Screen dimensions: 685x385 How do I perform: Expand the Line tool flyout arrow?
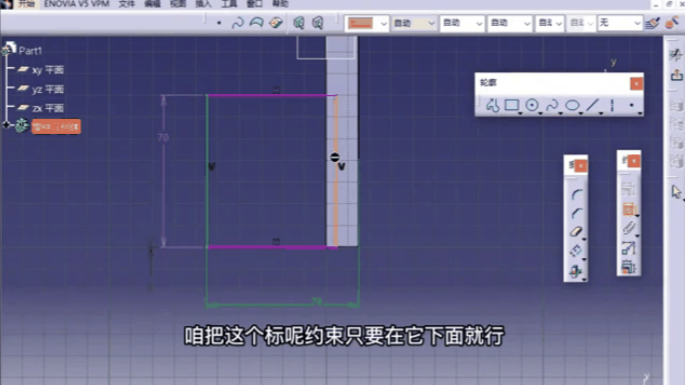601,114
